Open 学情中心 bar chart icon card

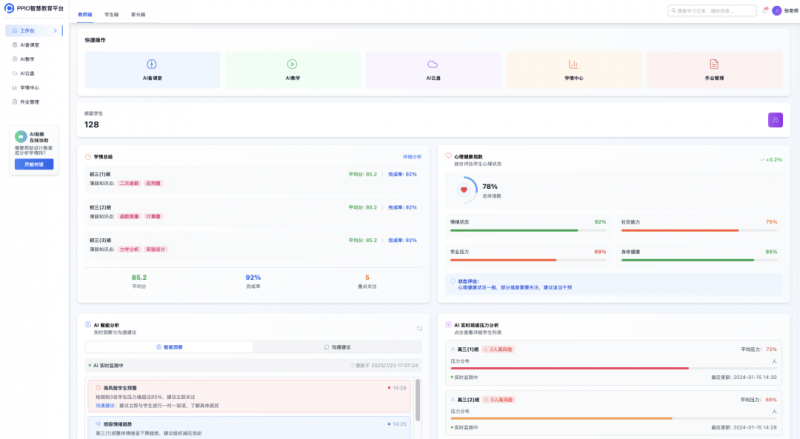[573, 64]
